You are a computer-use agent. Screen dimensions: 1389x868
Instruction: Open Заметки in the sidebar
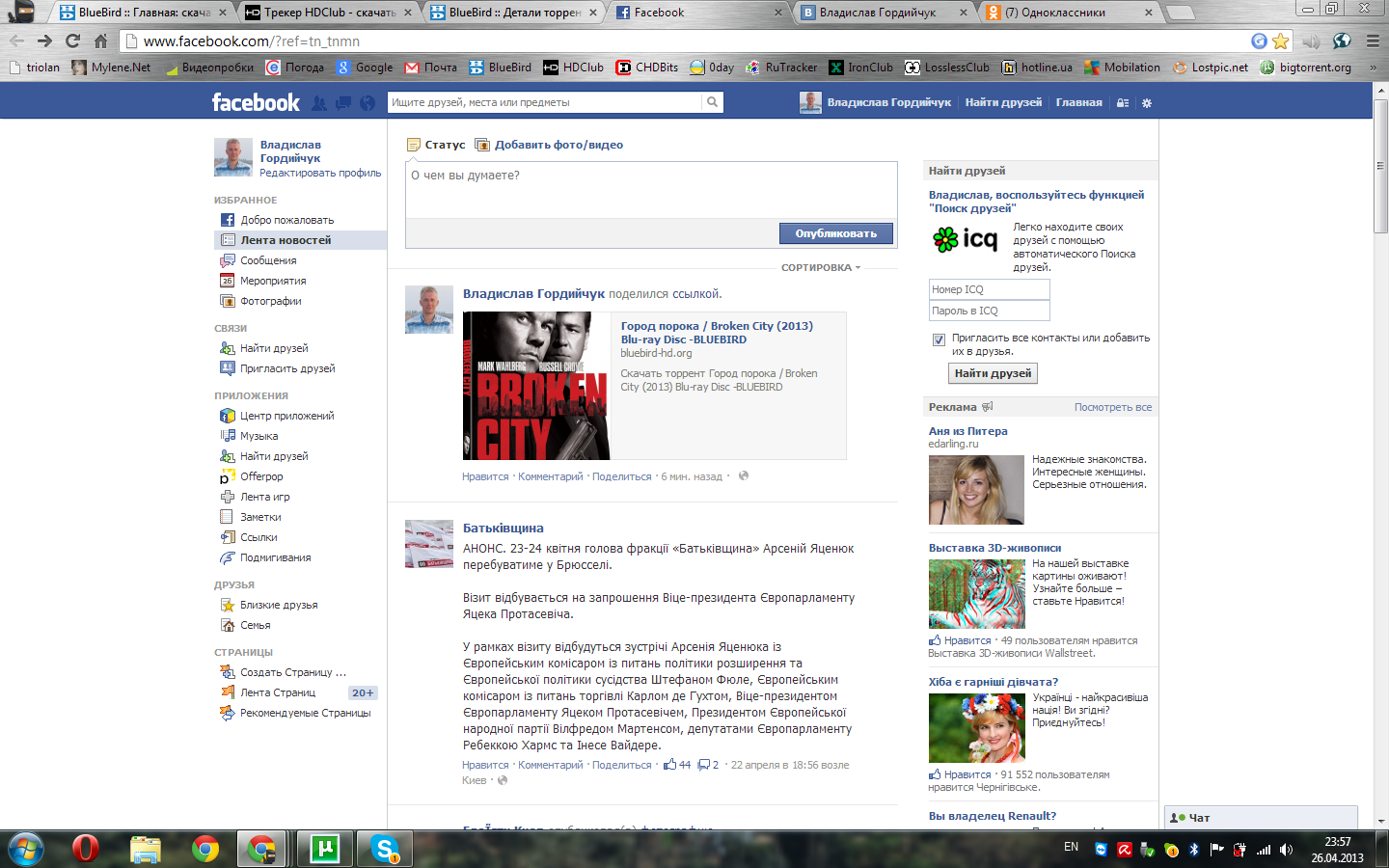click(x=251, y=517)
